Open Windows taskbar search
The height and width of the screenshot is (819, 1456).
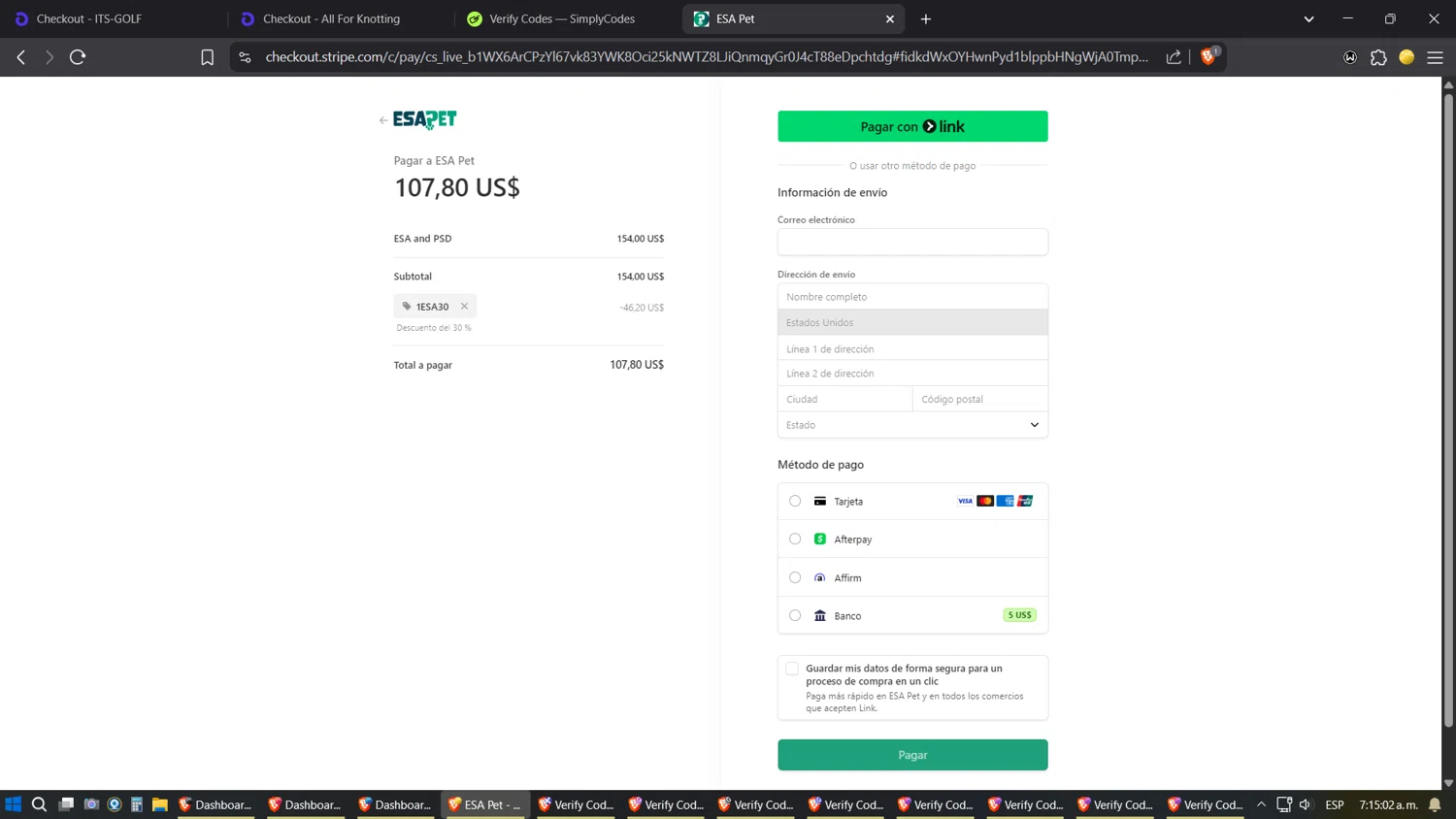coord(39,804)
